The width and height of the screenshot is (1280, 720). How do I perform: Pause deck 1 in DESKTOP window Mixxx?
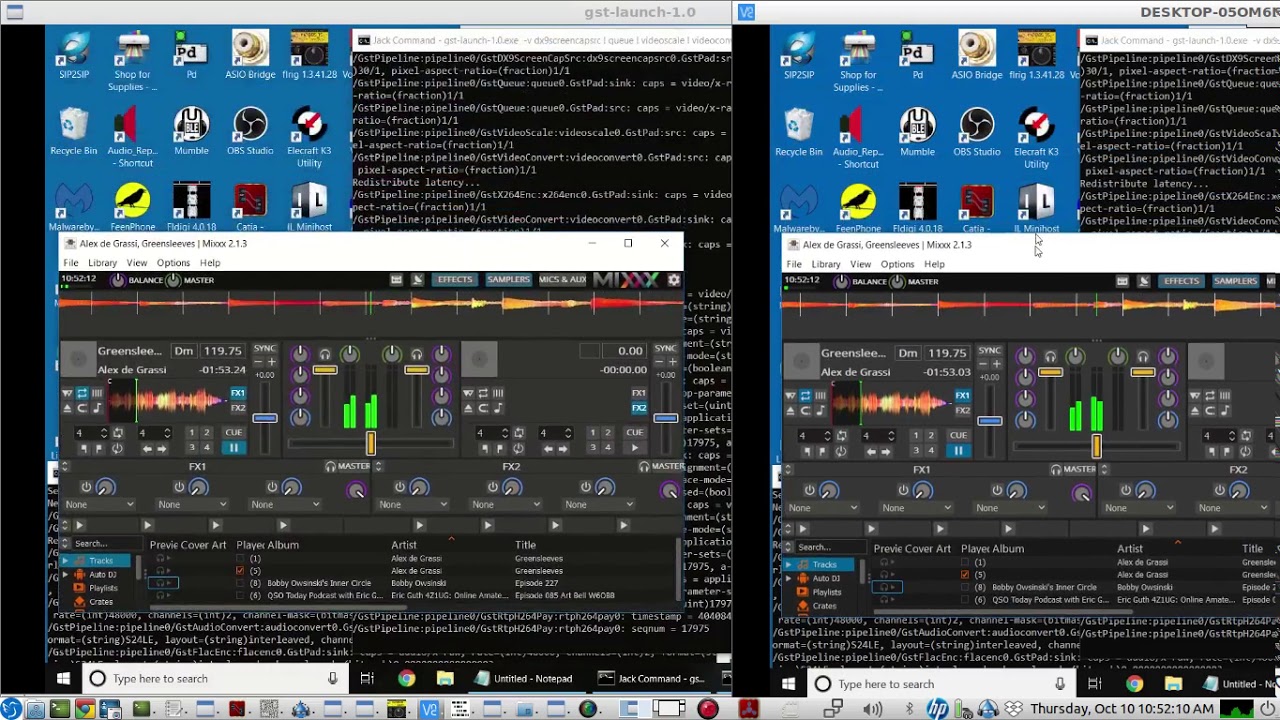[x=958, y=451]
